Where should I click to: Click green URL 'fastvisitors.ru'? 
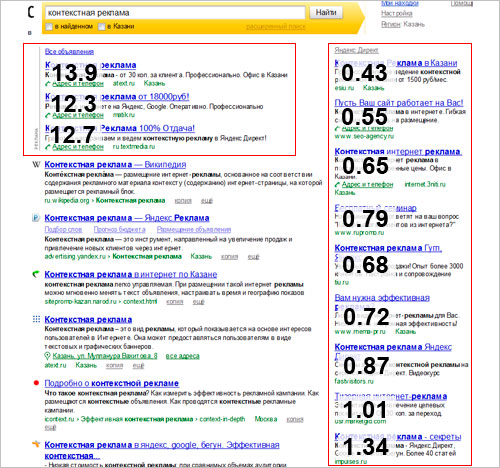click(x=354, y=381)
